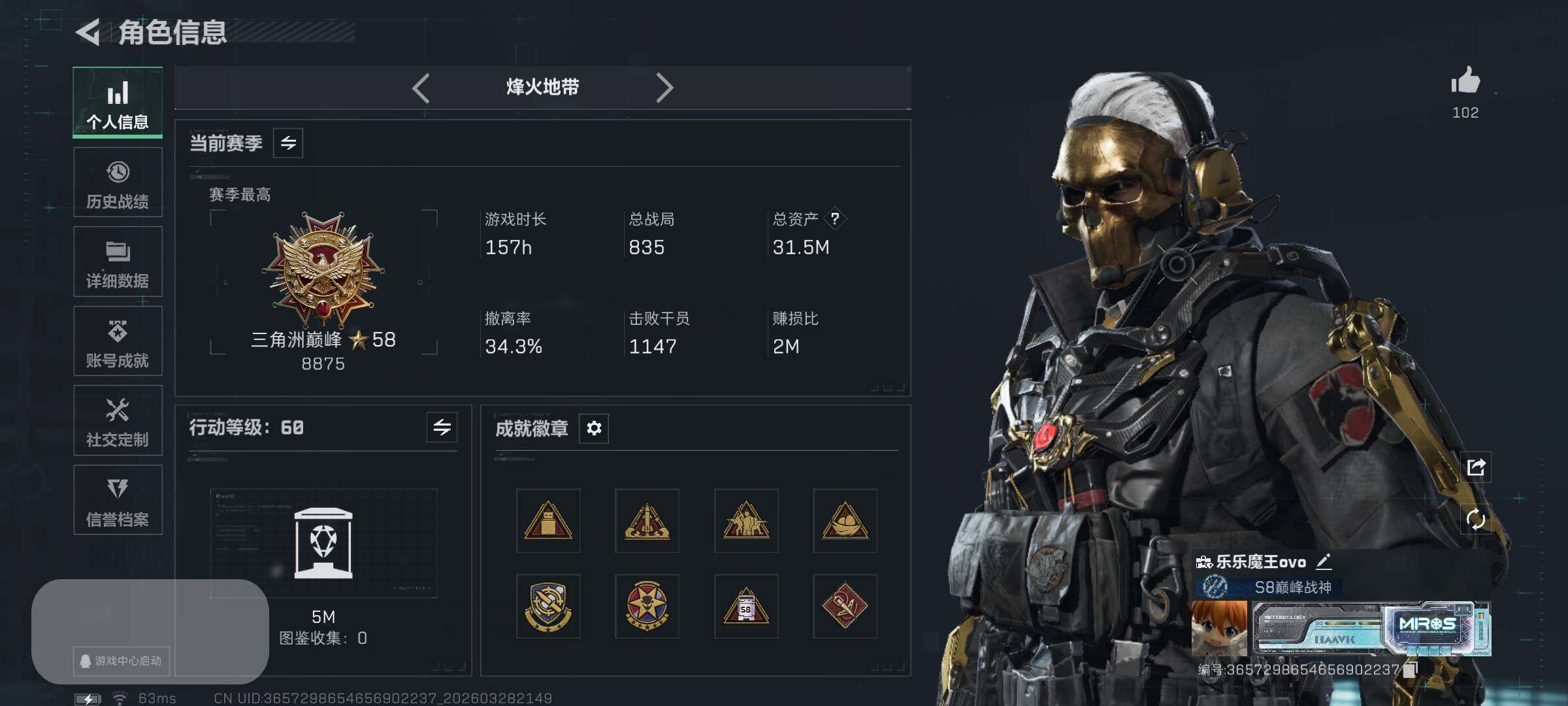The height and width of the screenshot is (706, 1568).
Task: Click the 信誉档案 sidebar entry
Action: coord(118,500)
